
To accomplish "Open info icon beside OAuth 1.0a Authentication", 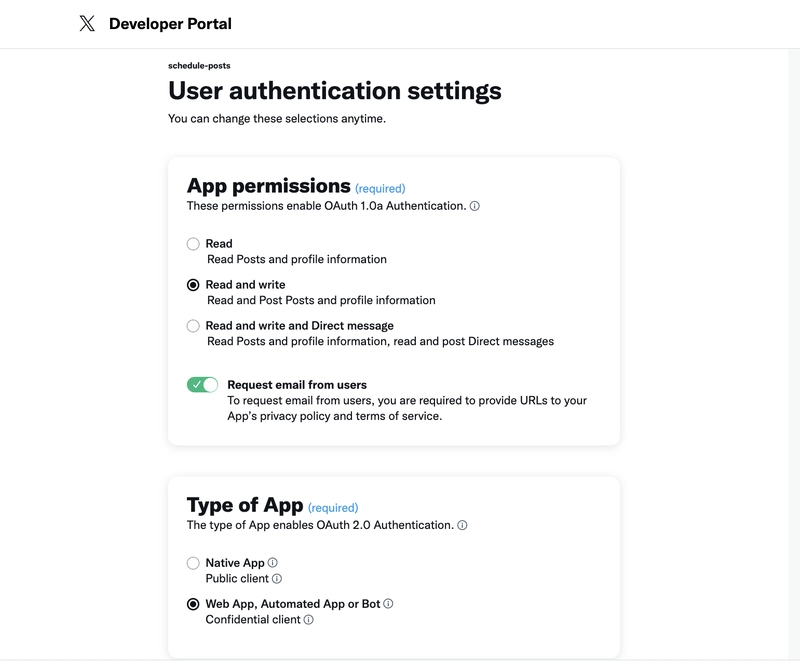I will (474, 206).
